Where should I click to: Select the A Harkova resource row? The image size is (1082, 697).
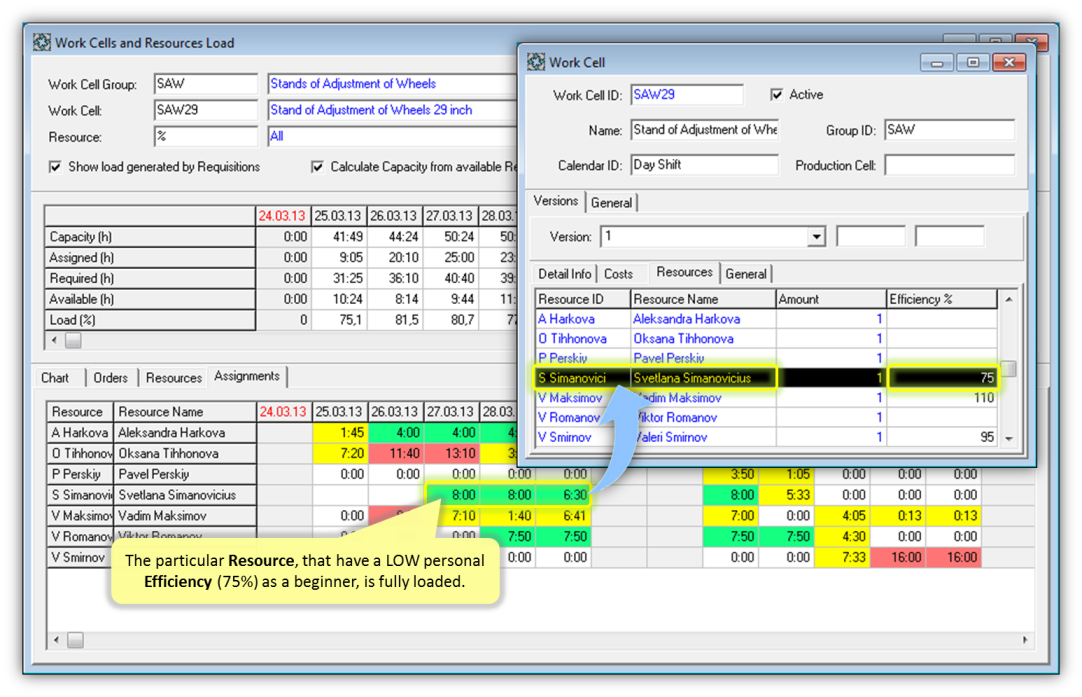(x=766, y=319)
